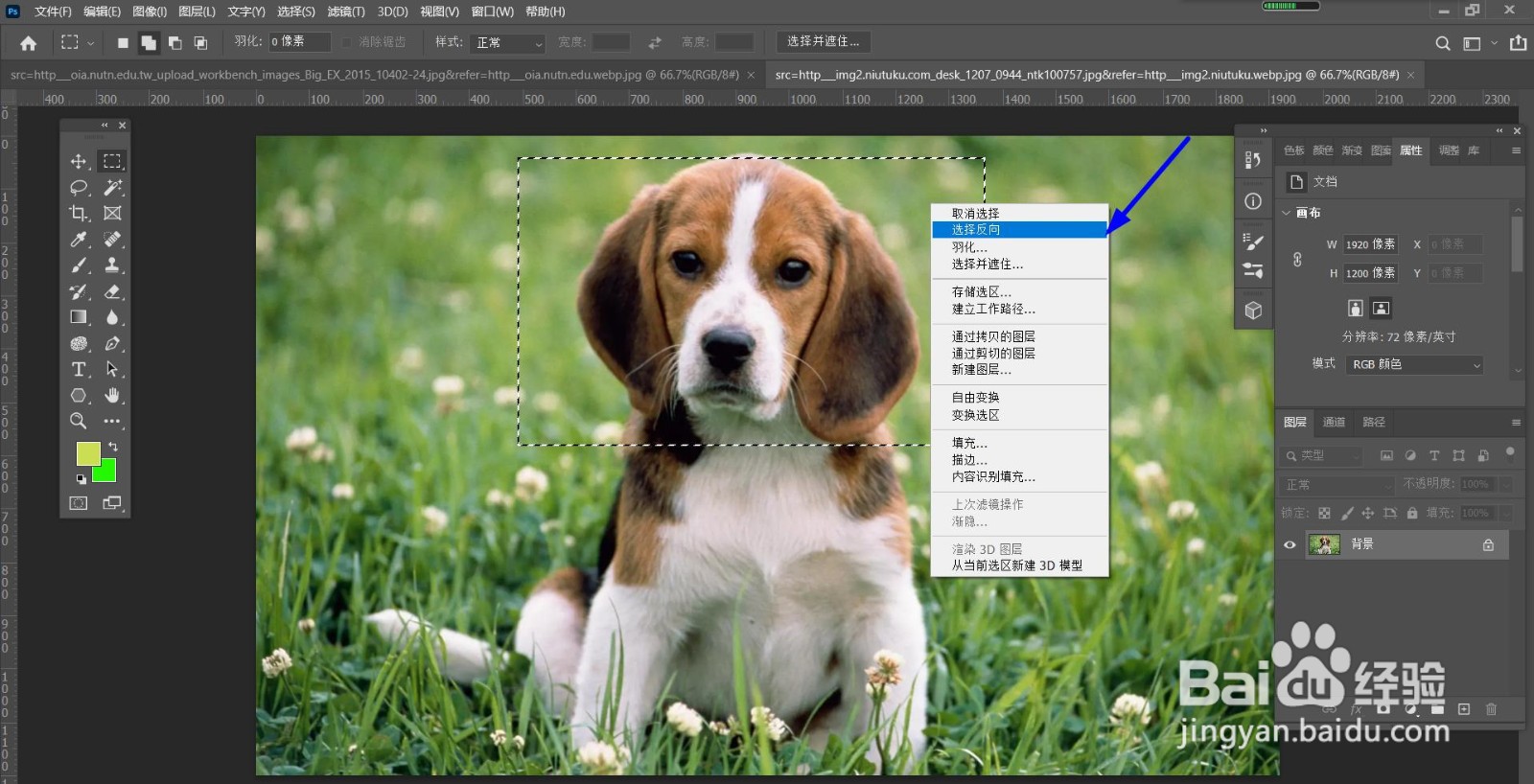Select the Magic Wand tool
Screen dimensions: 1534x784
coord(112,187)
